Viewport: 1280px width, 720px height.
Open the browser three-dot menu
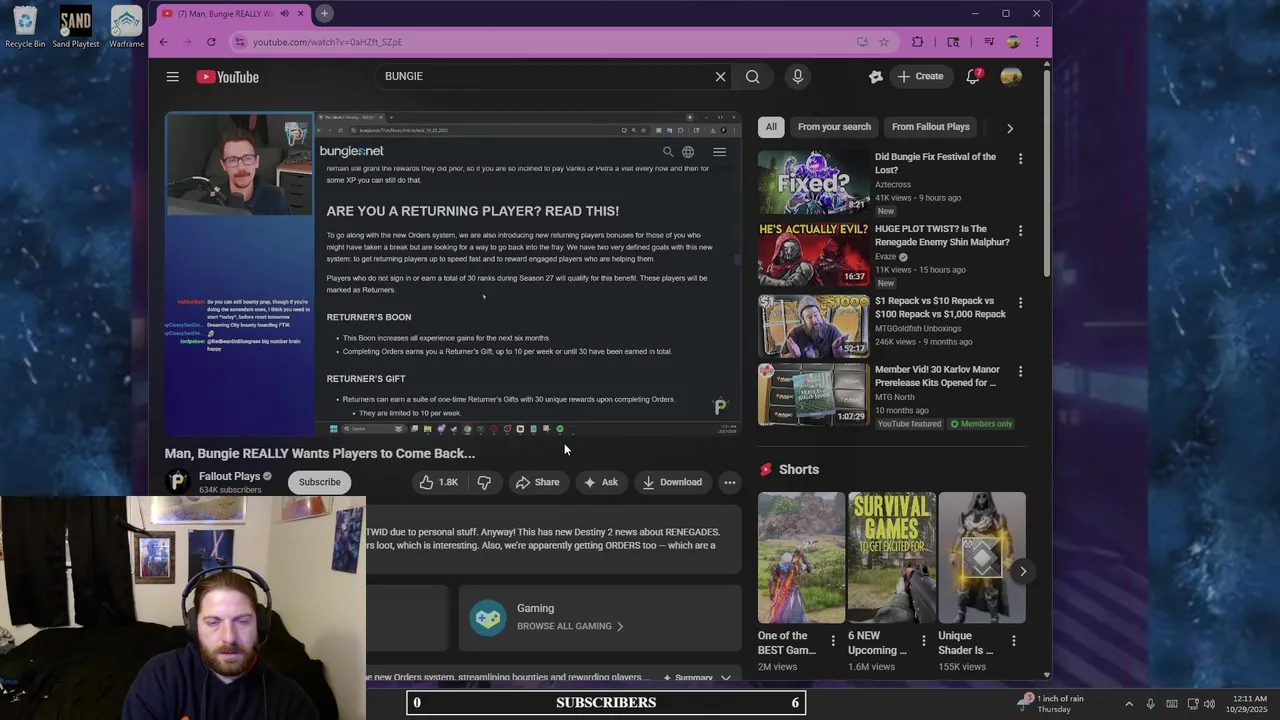[1037, 42]
